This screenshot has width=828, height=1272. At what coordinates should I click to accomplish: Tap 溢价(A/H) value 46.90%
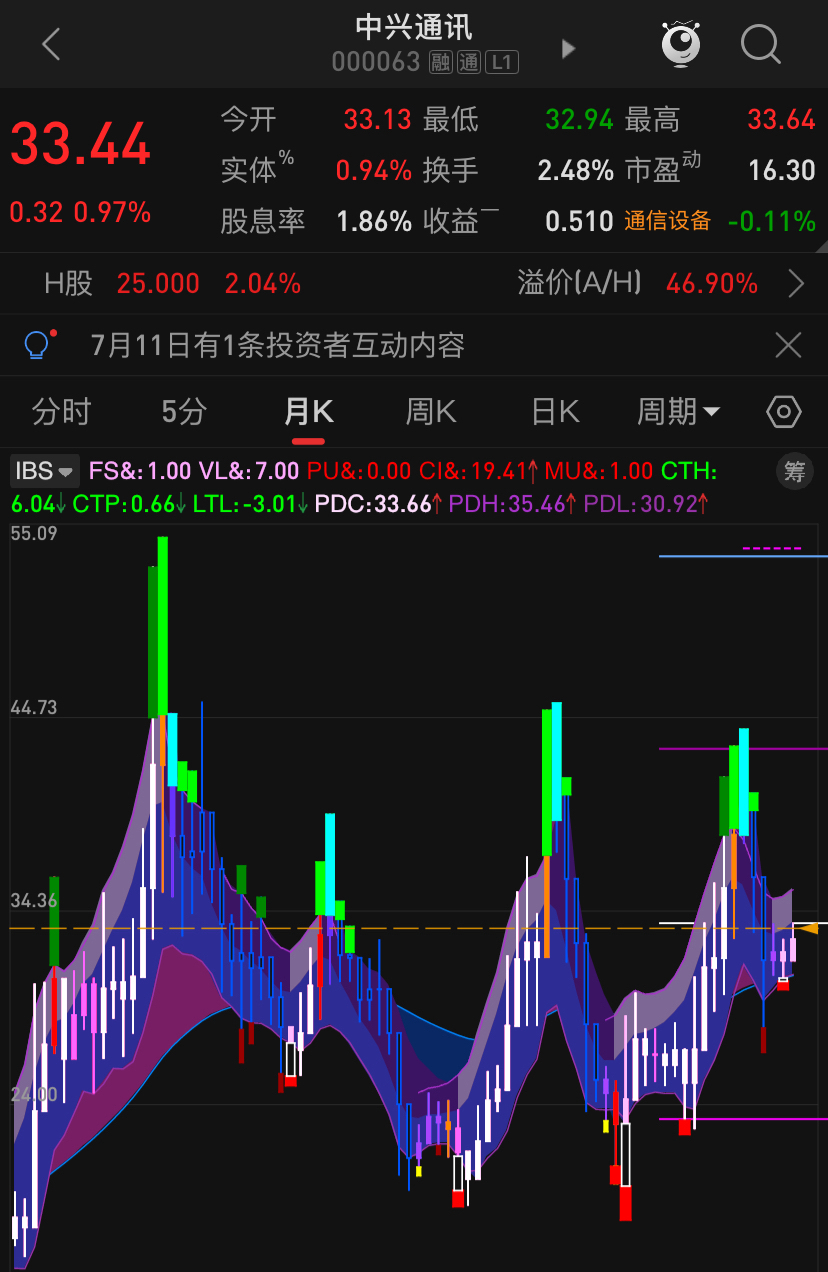pyautogui.click(x=712, y=284)
